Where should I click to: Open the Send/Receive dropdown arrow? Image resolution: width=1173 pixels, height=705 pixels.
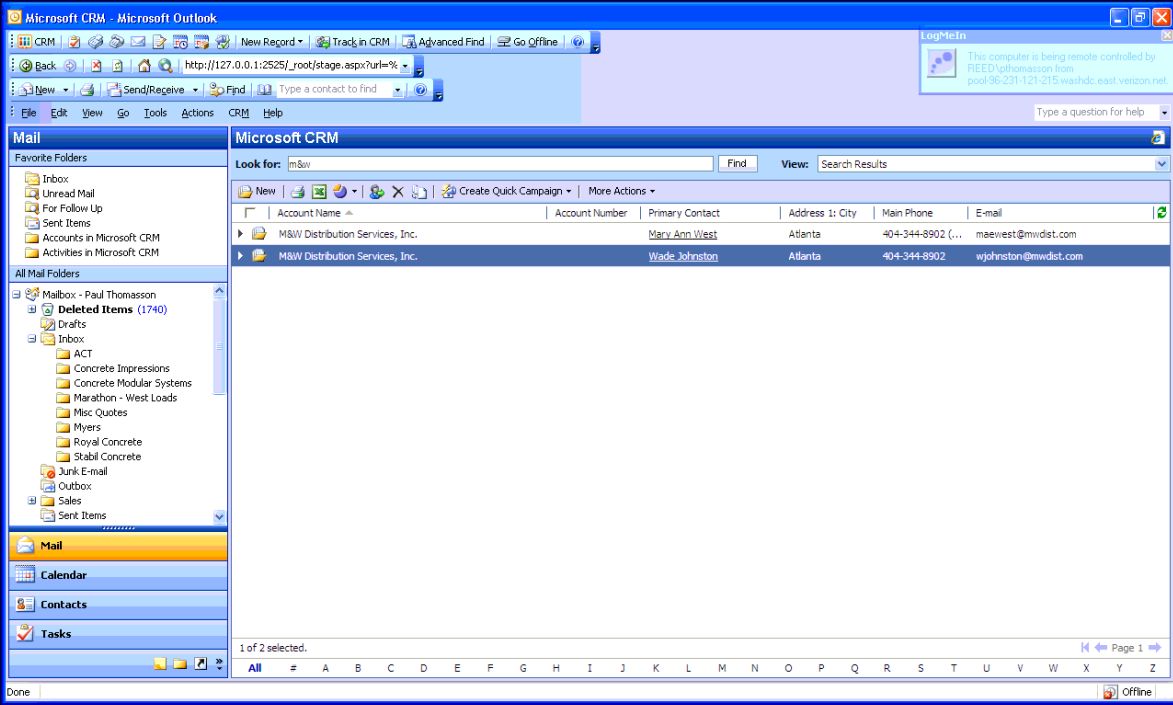[195, 90]
